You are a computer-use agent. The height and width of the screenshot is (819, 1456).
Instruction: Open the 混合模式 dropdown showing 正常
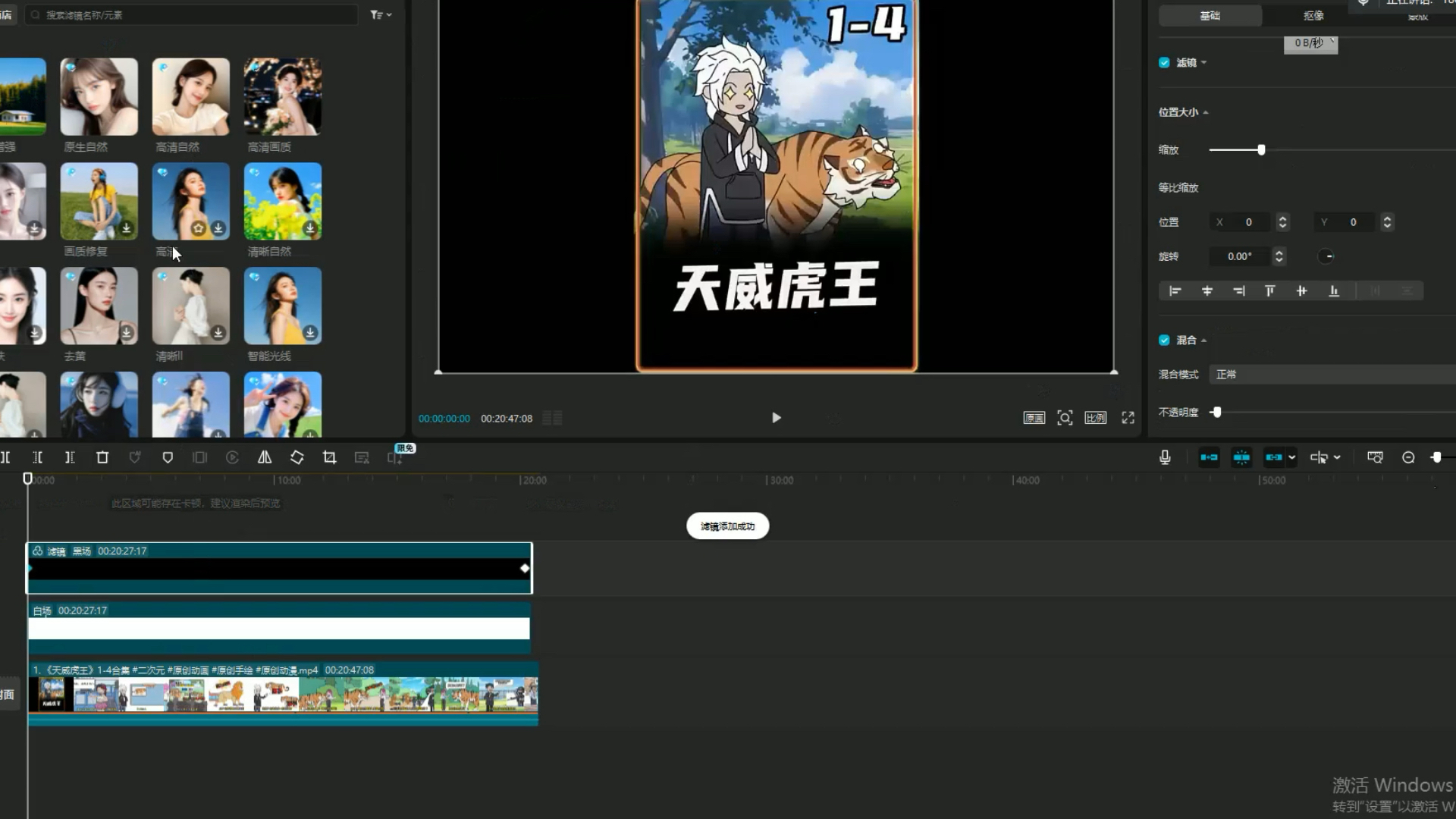point(1332,375)
